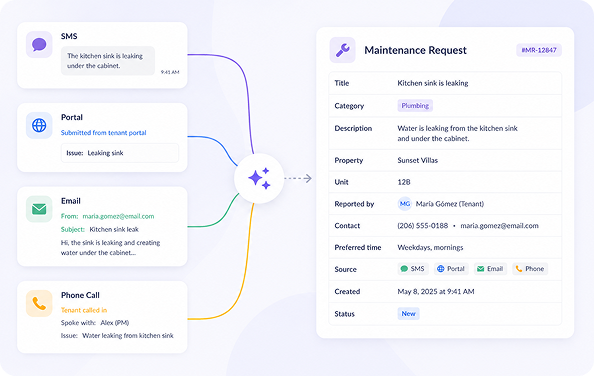Screen dimensions: 594x376
Task: Click the 'Portal' card heading
Action: 72,117
